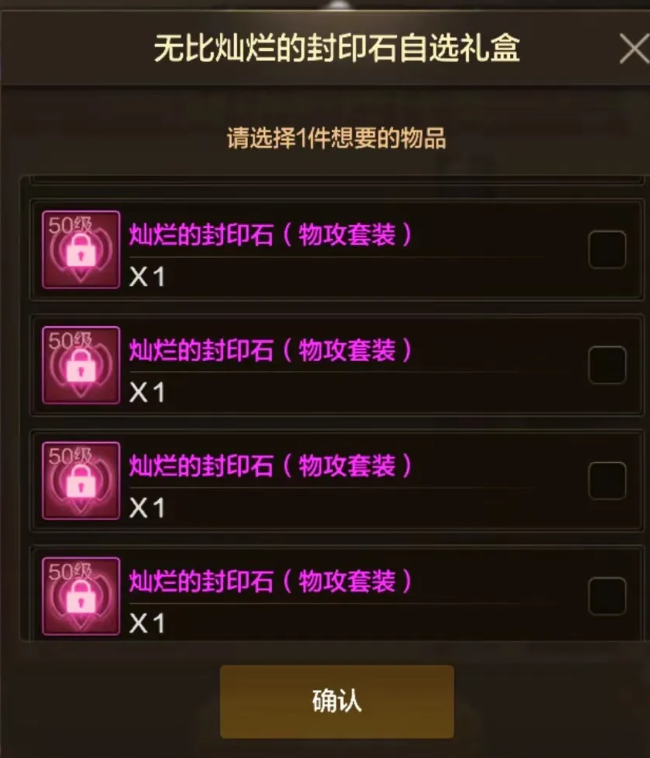Close the 自选礼盒 dialog with the X
This screenshot has height=758, width=650.
click(634, 48)
